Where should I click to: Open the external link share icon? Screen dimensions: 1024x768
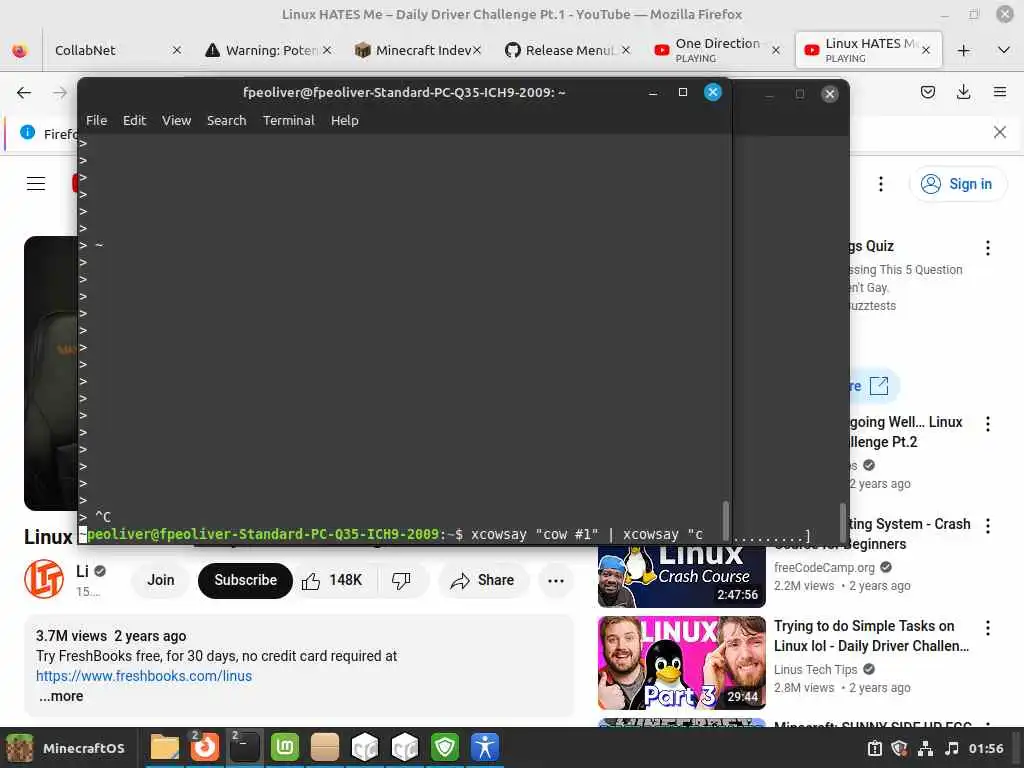tap(879, 386)
